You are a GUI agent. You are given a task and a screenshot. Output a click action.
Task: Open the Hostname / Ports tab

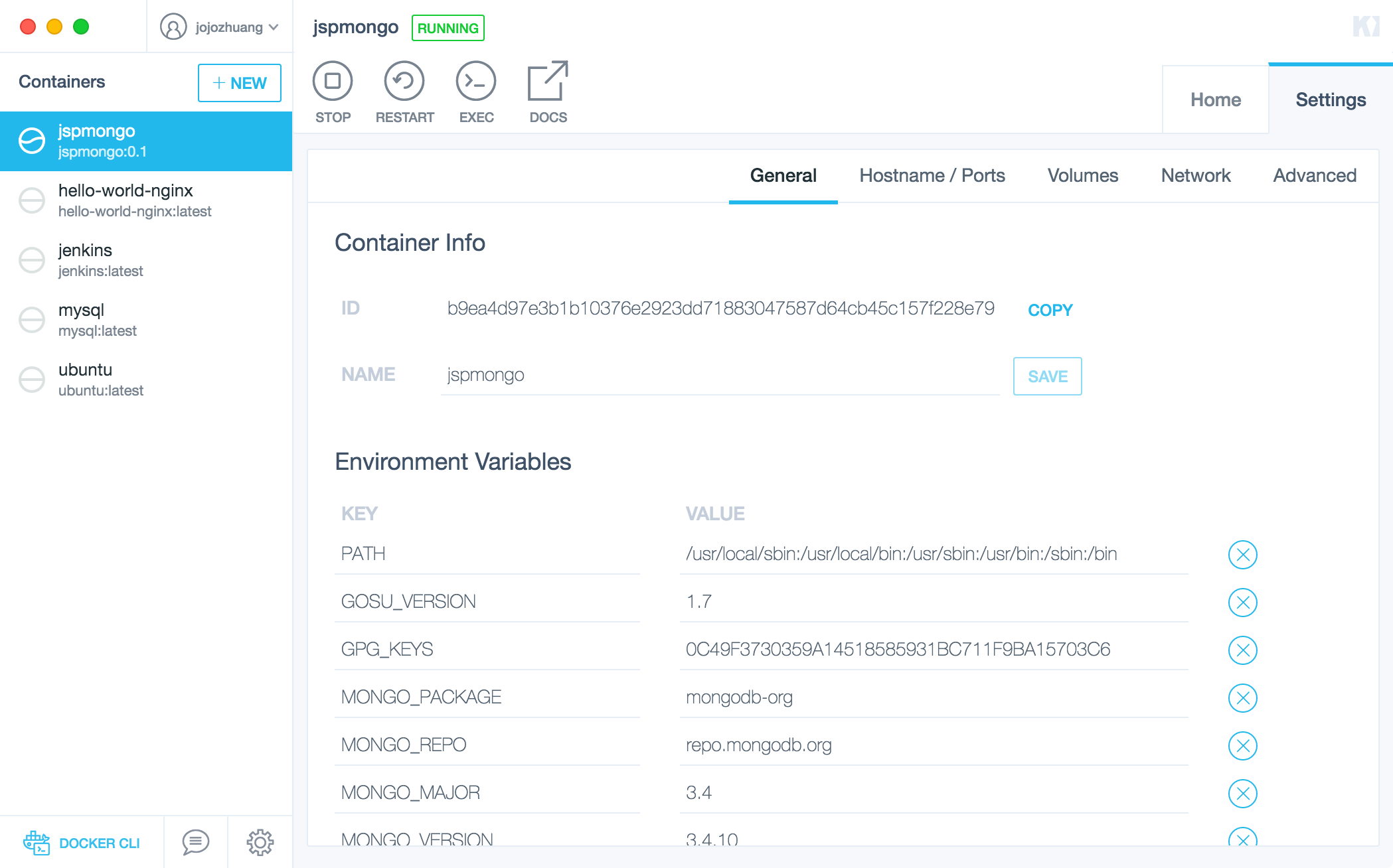[932, 175]
